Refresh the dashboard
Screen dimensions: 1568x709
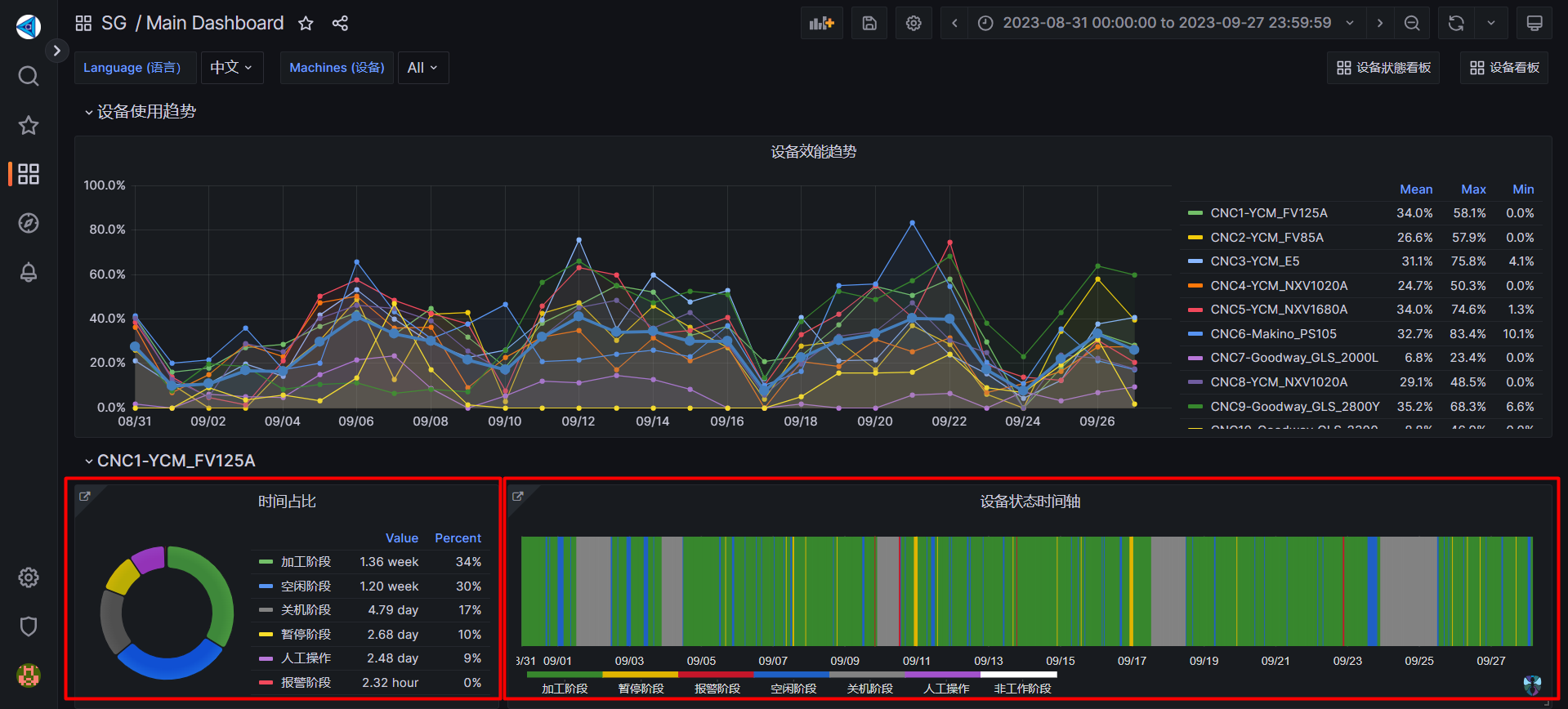tap(1456, 23)
